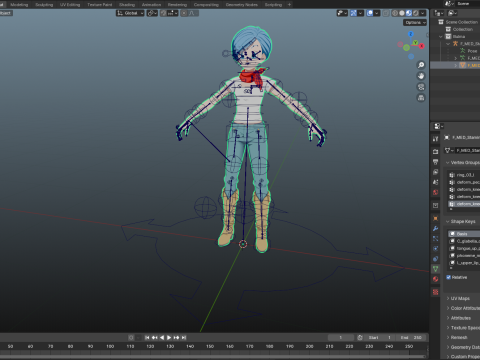
Task: Select wireframe viewport shading
Action: pos(395,13)
